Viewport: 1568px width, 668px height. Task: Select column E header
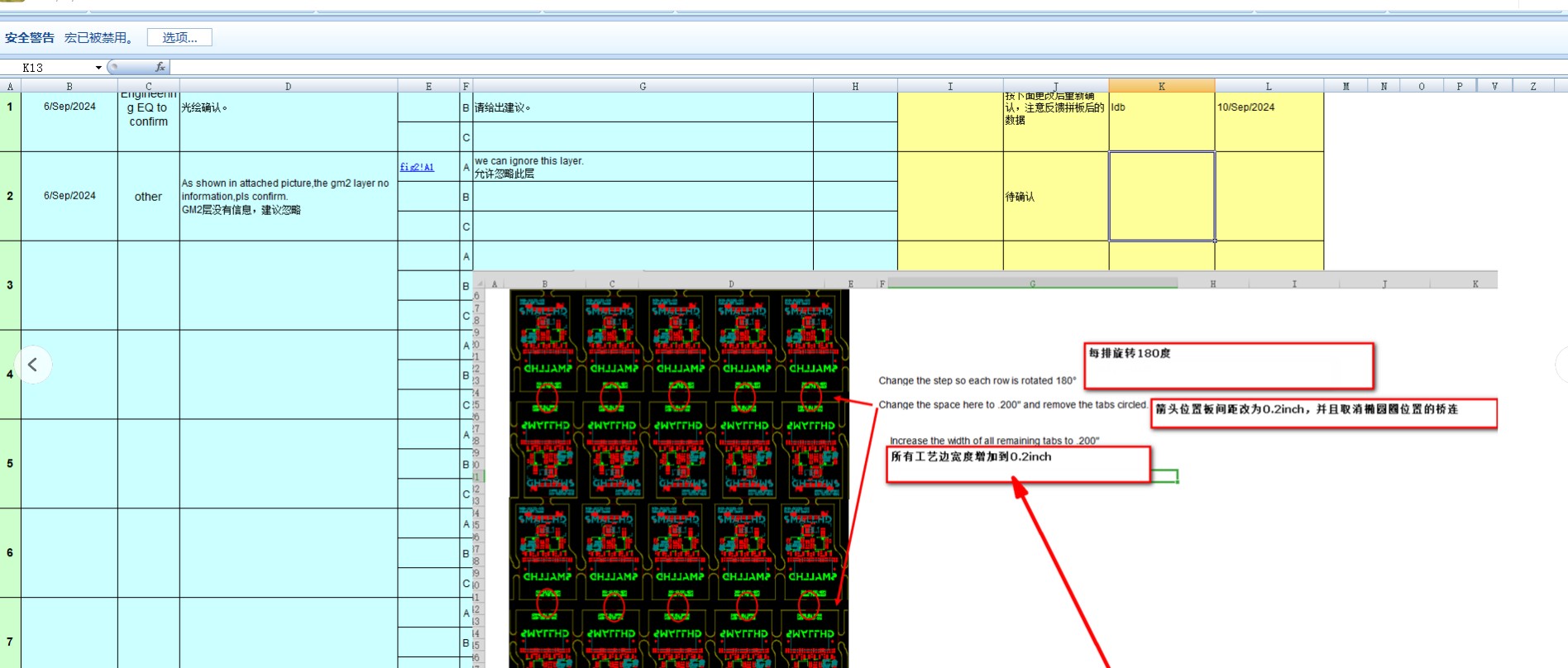428,86
